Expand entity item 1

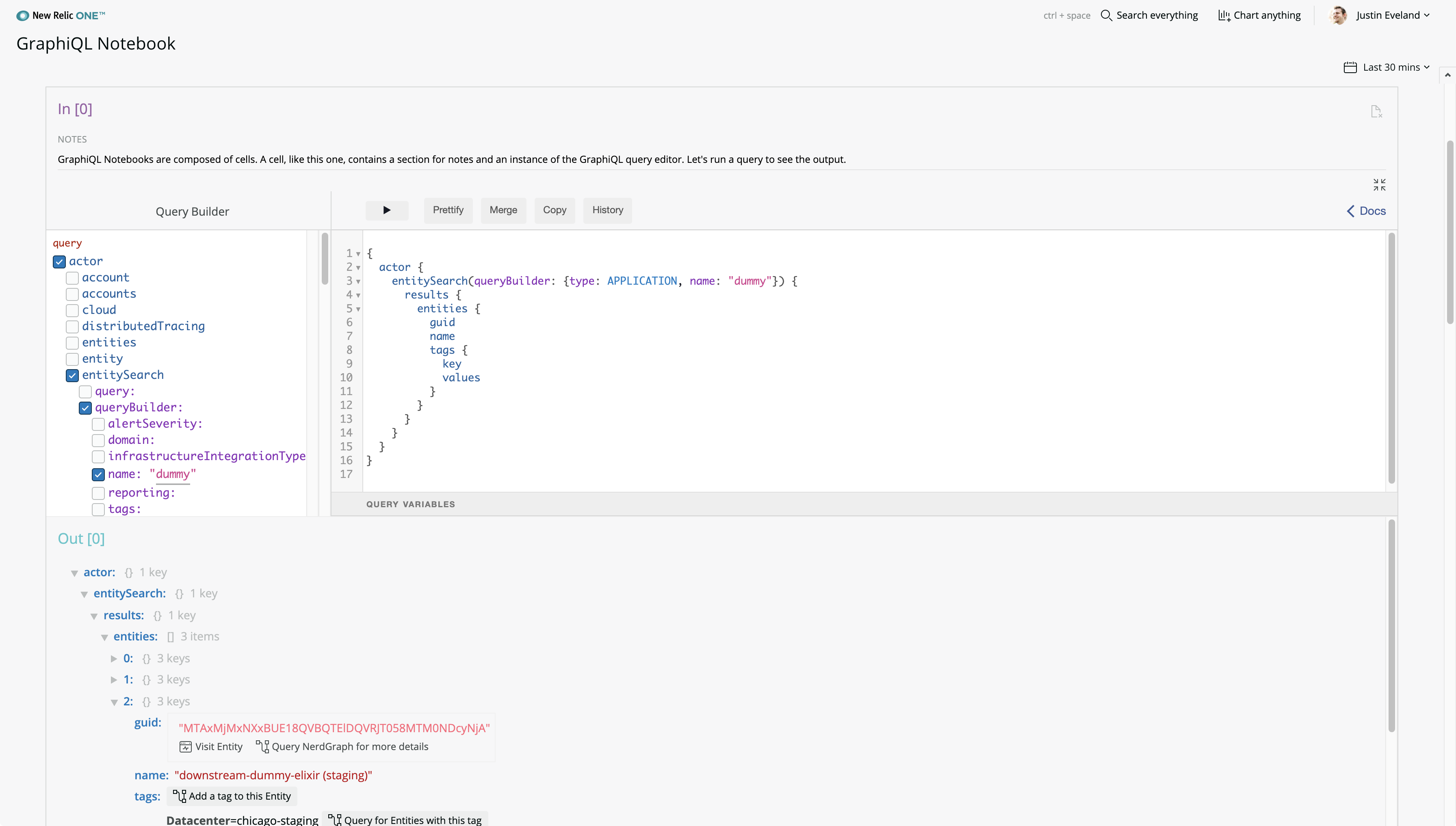pos(114,680)
